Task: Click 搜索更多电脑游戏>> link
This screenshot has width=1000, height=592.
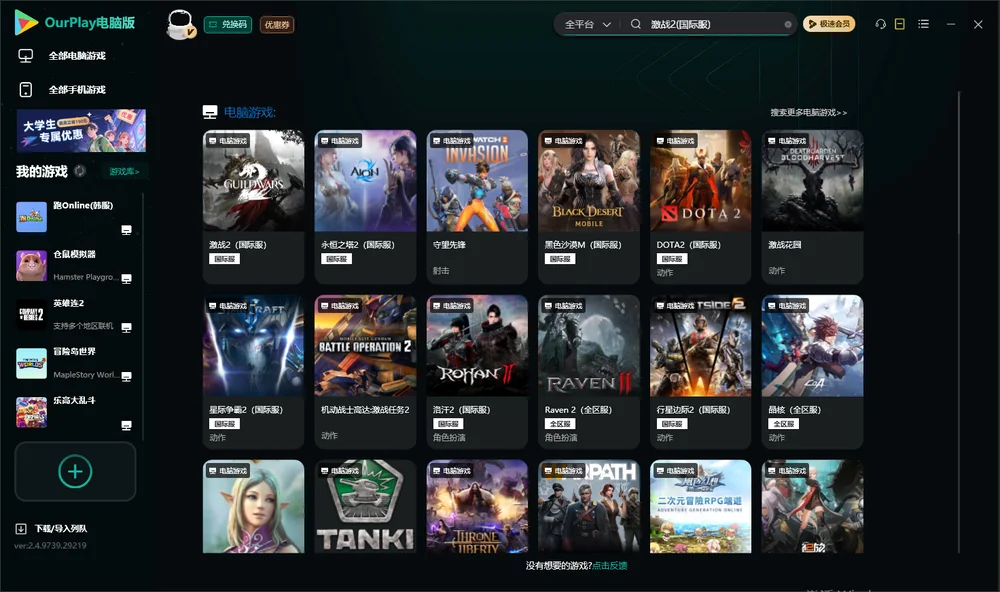Action: pos(808,112)
